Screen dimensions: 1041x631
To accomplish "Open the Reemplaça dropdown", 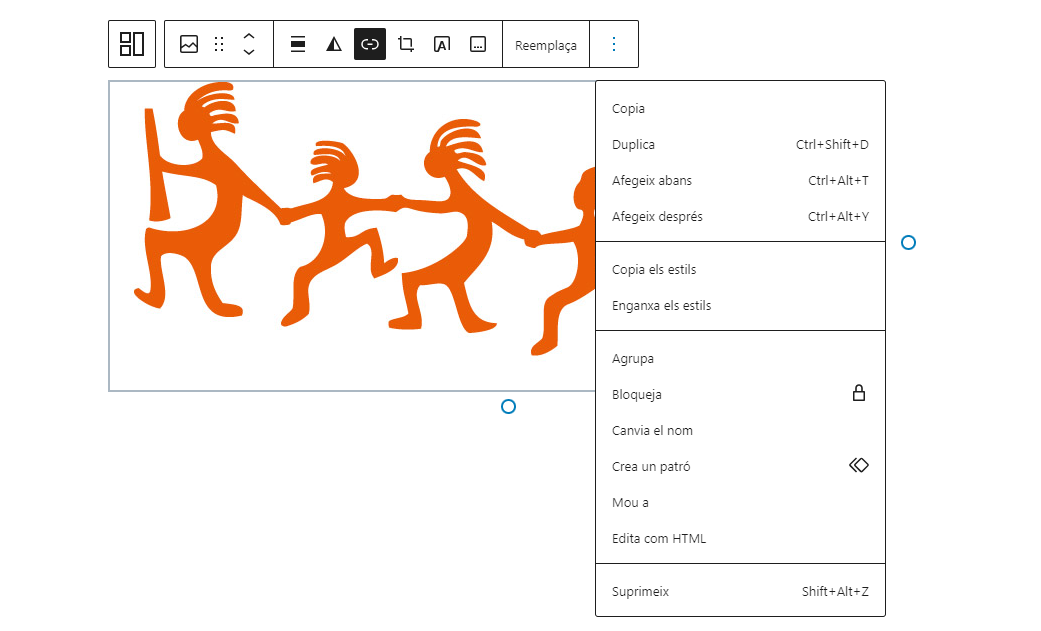I will (546, 45).
